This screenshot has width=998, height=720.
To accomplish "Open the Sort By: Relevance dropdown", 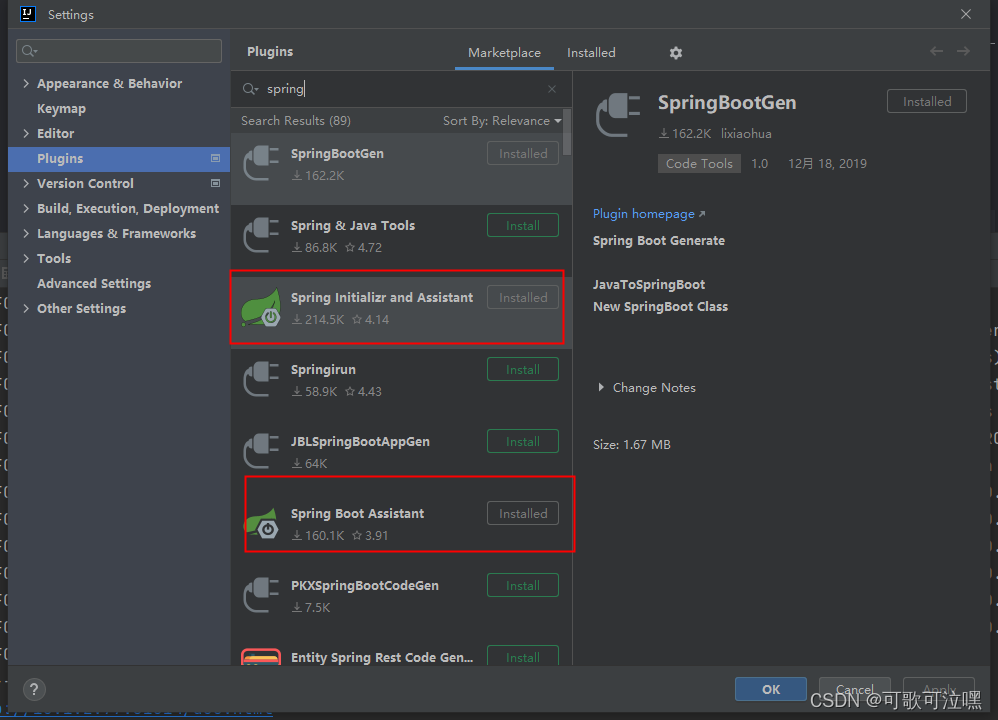I will (x=502, y=121).
